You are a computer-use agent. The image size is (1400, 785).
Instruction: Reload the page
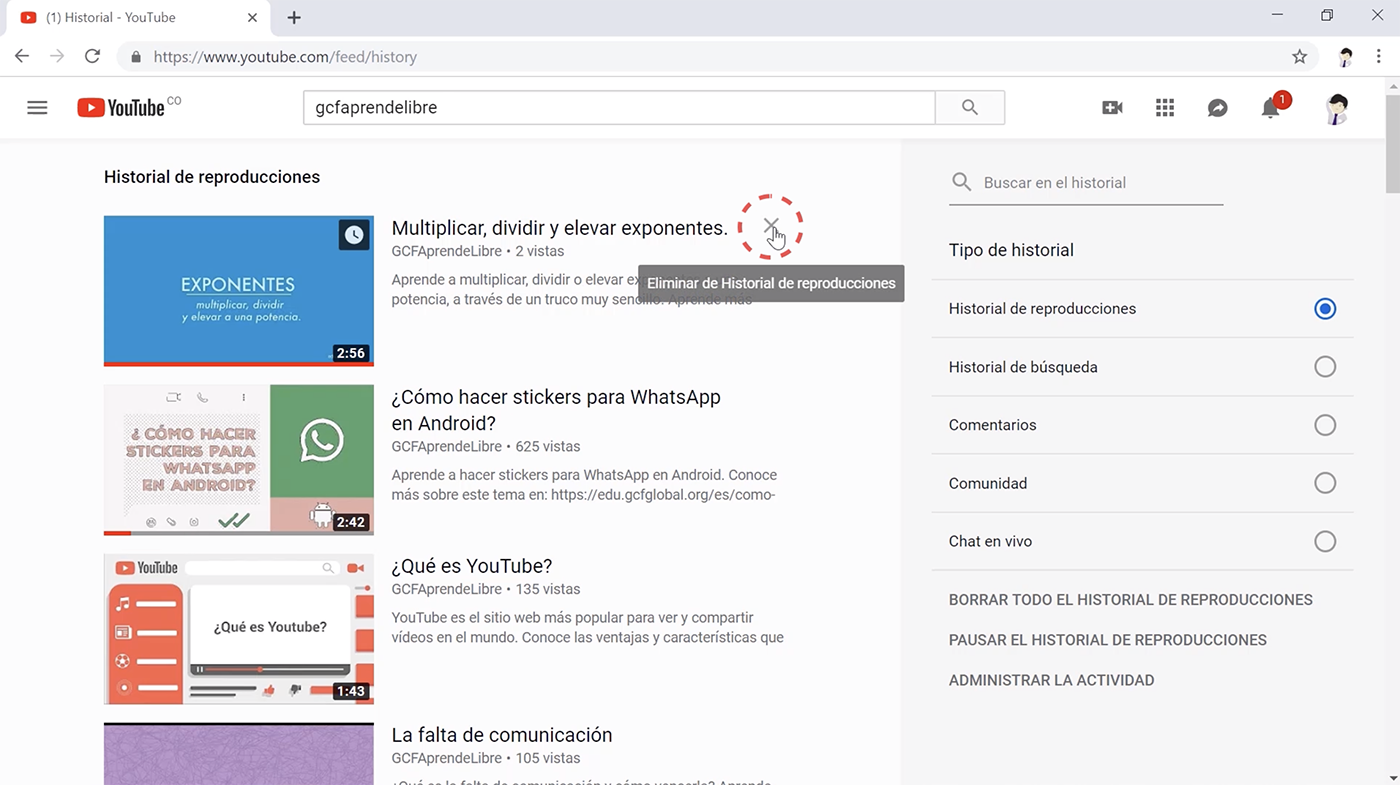point(92,57)
